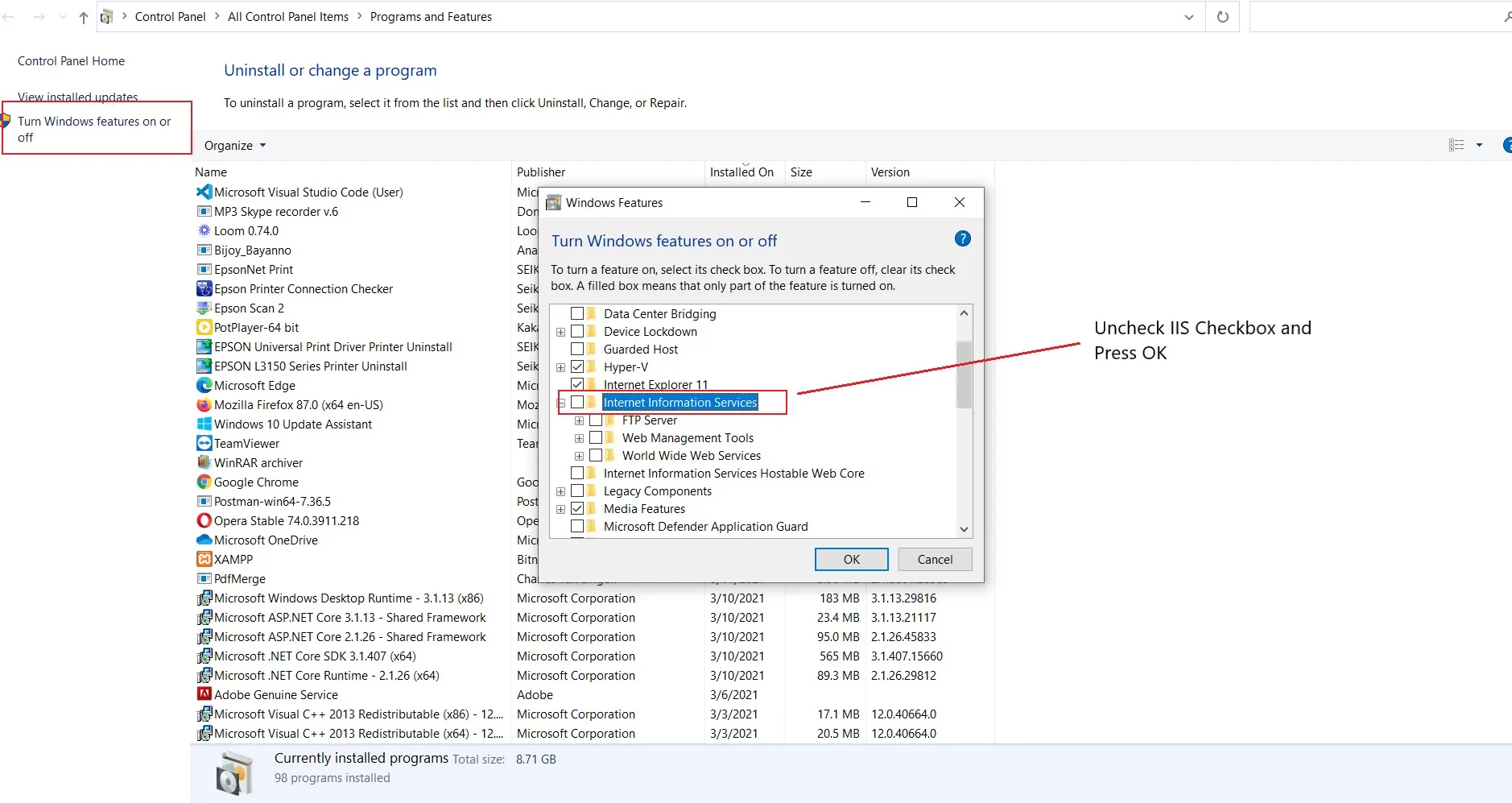Click Cancel in Windows Features dialog
1512x803 pixels.
pyautogui.click(x=935, y=559)
